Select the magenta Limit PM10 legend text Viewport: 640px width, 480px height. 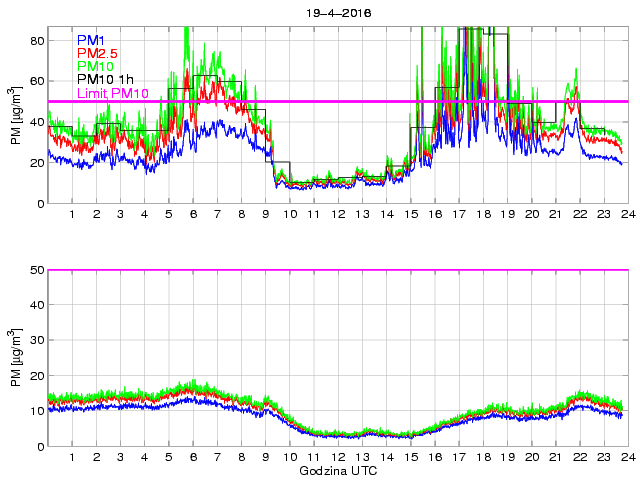(x=113, y=93)
